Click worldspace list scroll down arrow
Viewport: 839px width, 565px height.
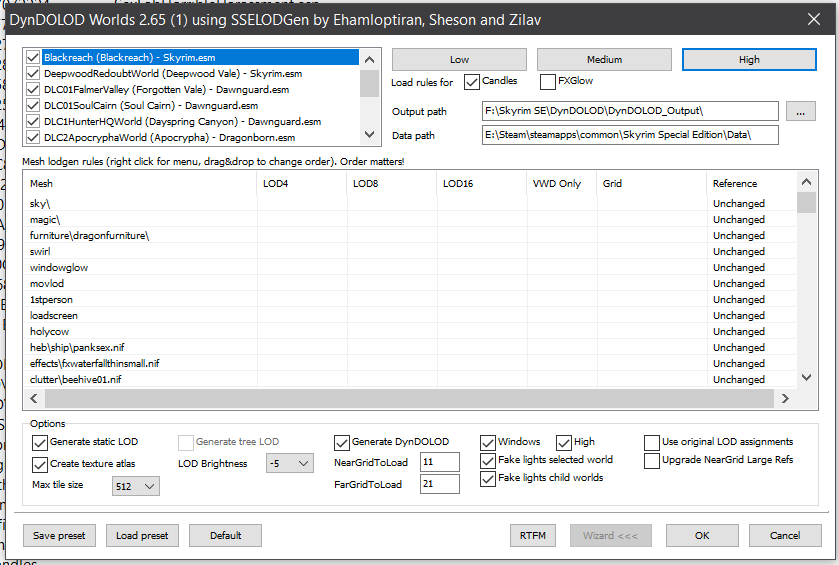pyautogui.click(x=369, y=134)
